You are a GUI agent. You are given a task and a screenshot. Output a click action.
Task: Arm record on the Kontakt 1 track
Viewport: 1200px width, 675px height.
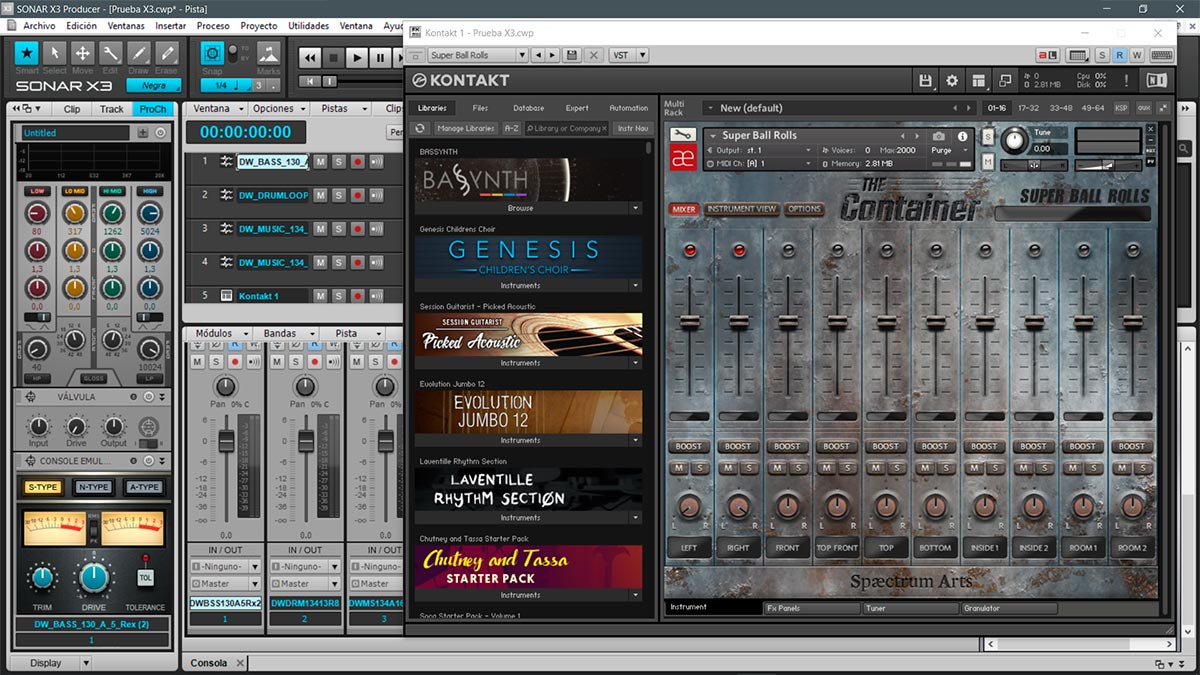pos(357,296)
